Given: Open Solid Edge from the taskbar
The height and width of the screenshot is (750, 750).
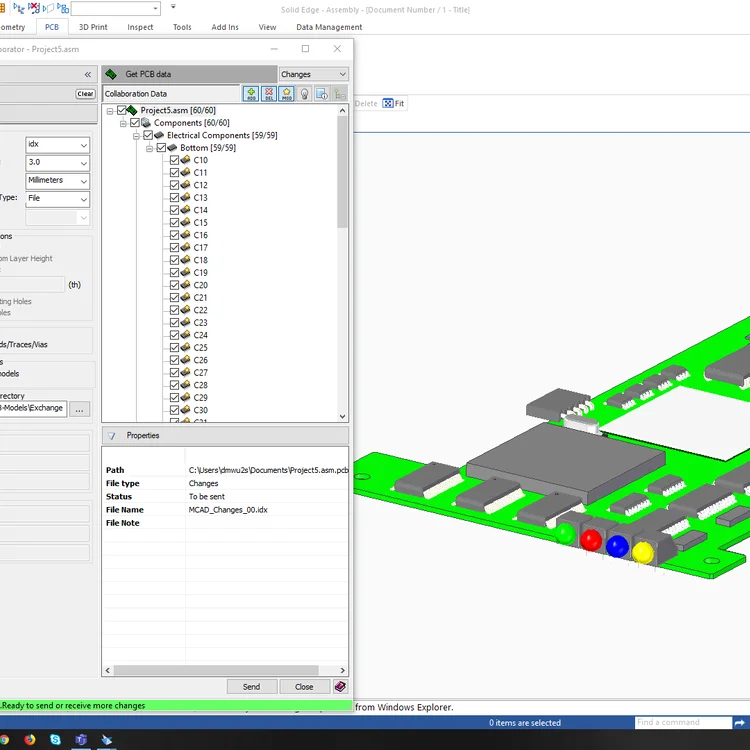Looking at the screenshot, I should pos(107,739).
